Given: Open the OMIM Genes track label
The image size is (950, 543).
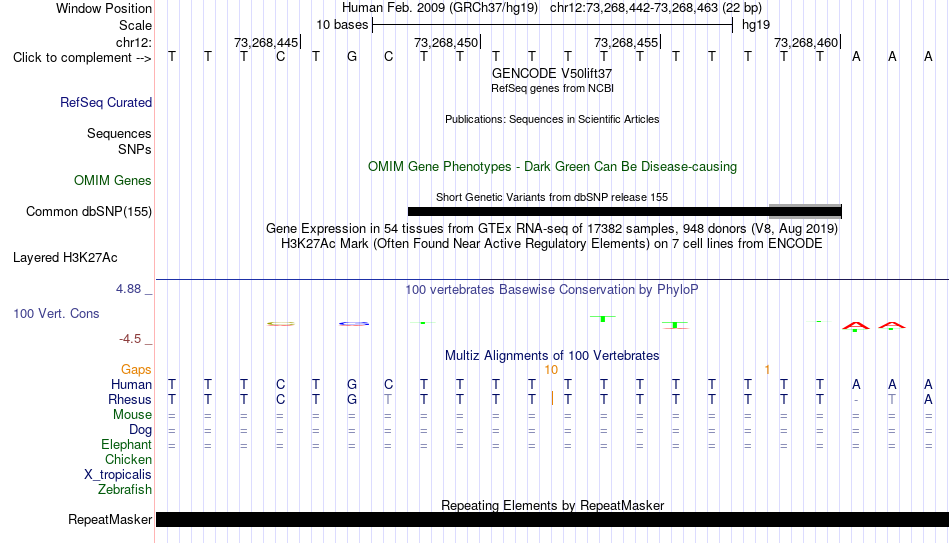Looking at the screenshot, I should [x=113, y=181].
